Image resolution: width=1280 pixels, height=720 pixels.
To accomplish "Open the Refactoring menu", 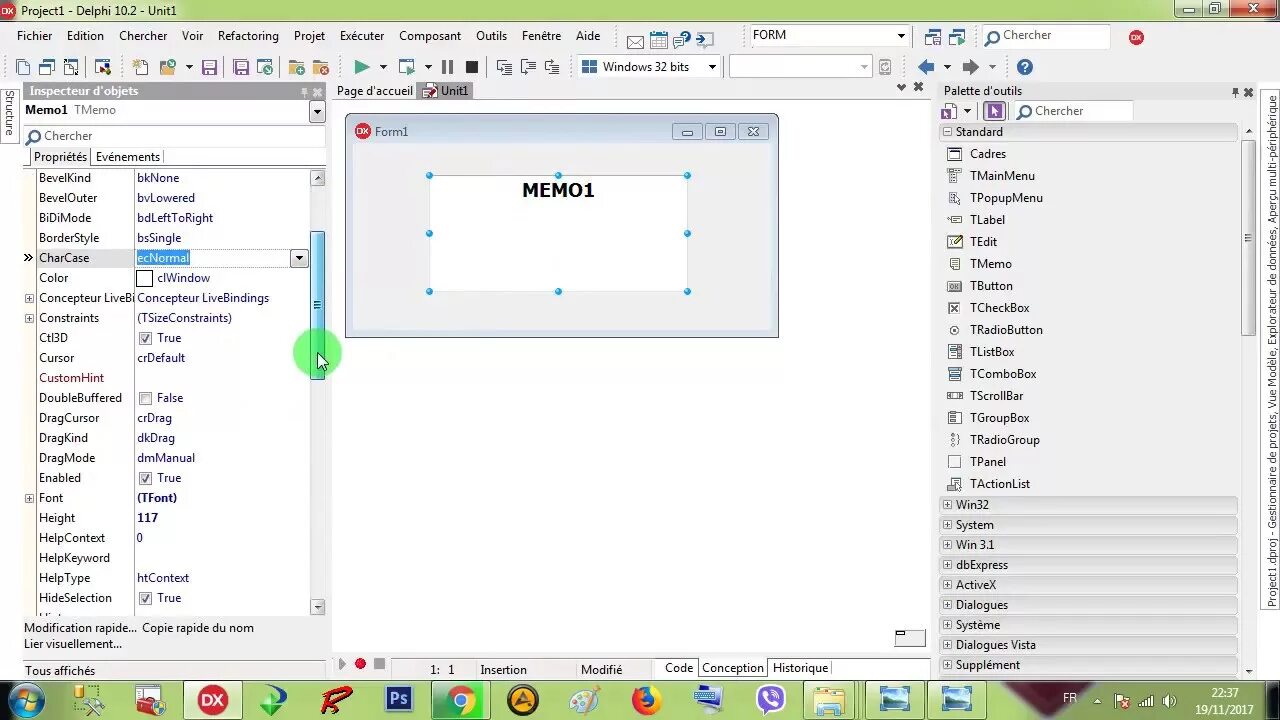I will [x=248, y=36].
